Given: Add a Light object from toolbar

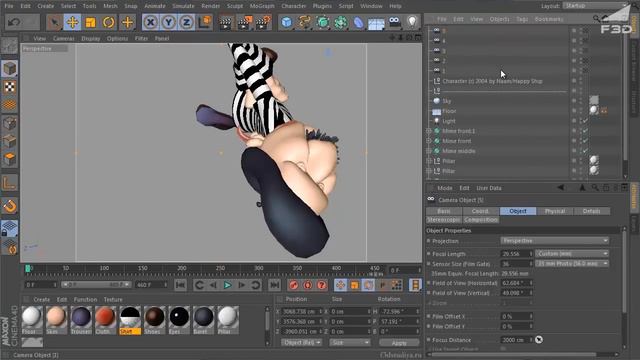Looking at the screenshot, I should point(412,22).
